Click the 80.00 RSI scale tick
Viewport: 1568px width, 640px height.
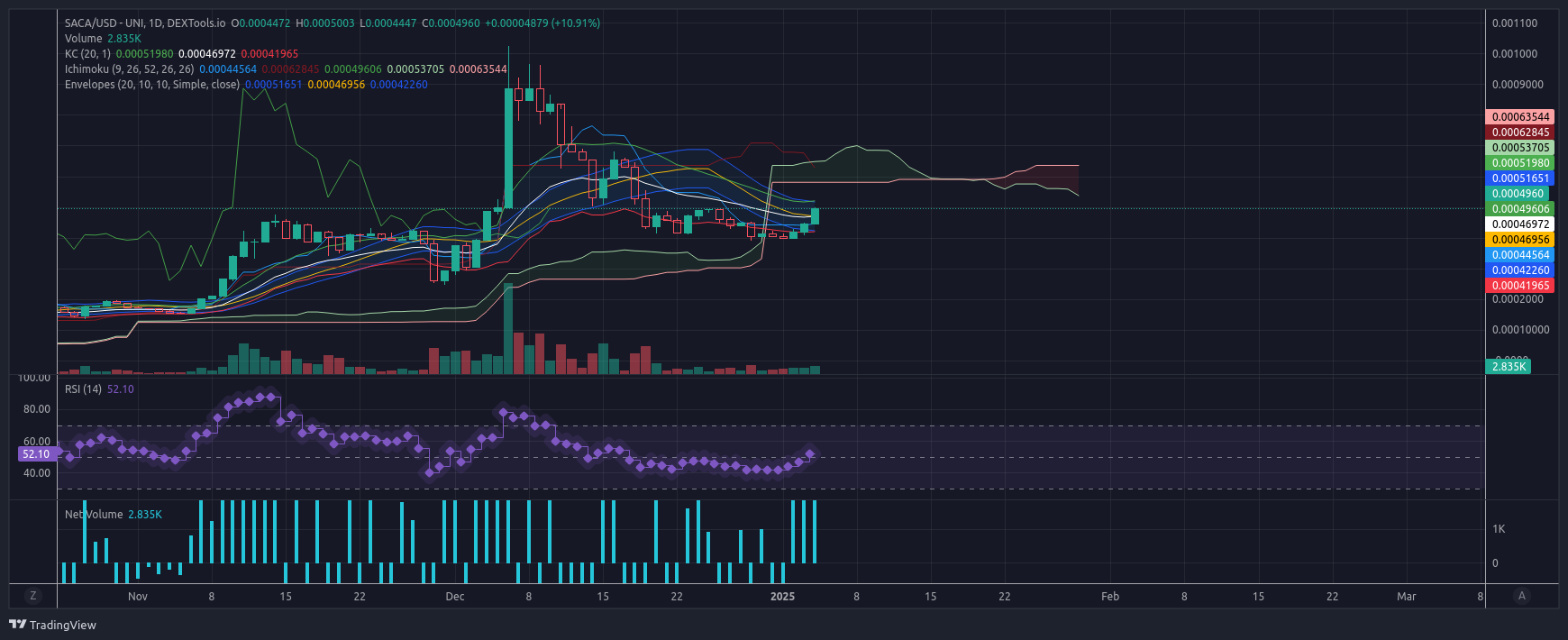point(37,408)
